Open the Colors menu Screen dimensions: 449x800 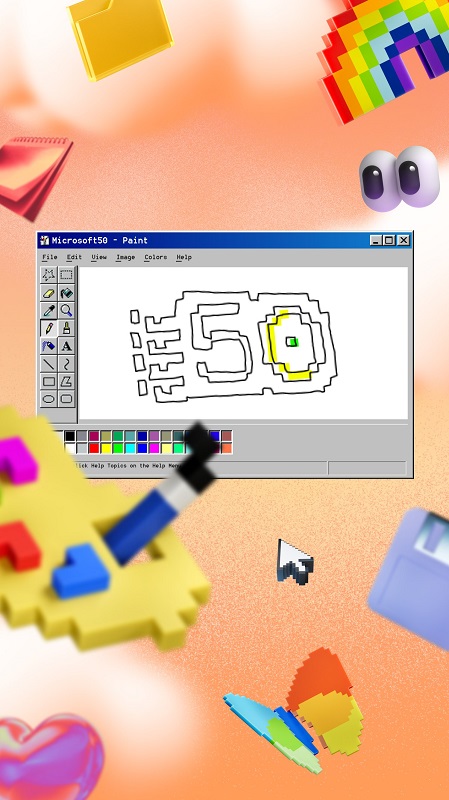pos(156,257)
